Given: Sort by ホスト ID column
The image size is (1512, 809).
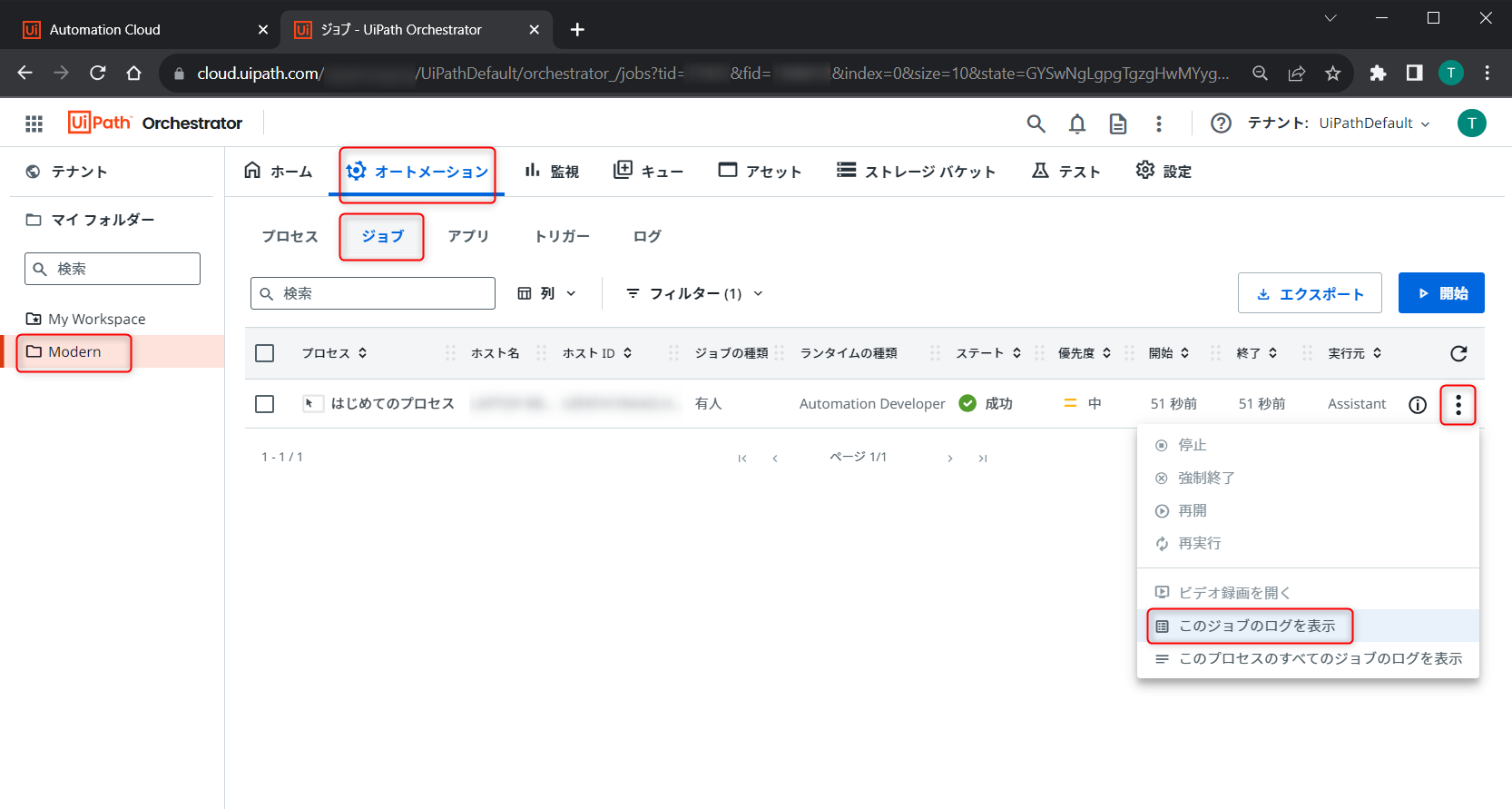Looking at the screenshot, I should coord(598,353).
